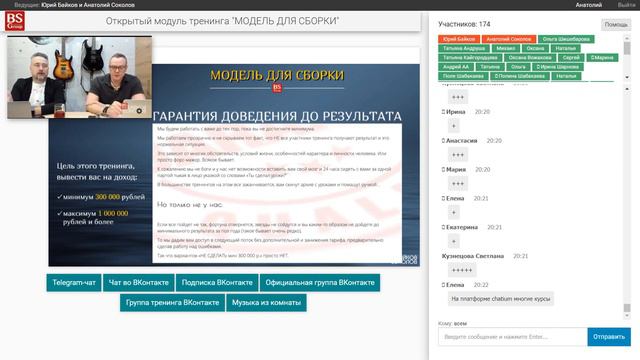Viewport: 640px width, 360px height.
Task: Click the page title 'Открытый модуль тренинга'
Action: [222, 21]
